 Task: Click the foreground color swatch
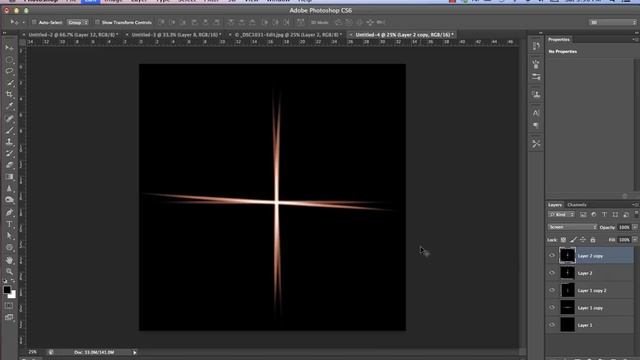pos(7,289)
